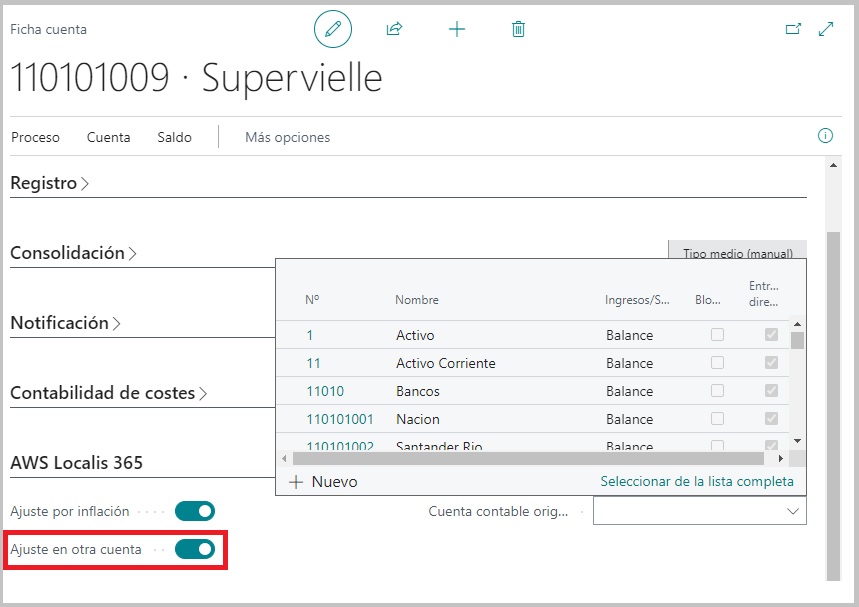Toggle Ajuste por inflación switch
The height and width of the screenshot is (607, 859).
(195, 511)
